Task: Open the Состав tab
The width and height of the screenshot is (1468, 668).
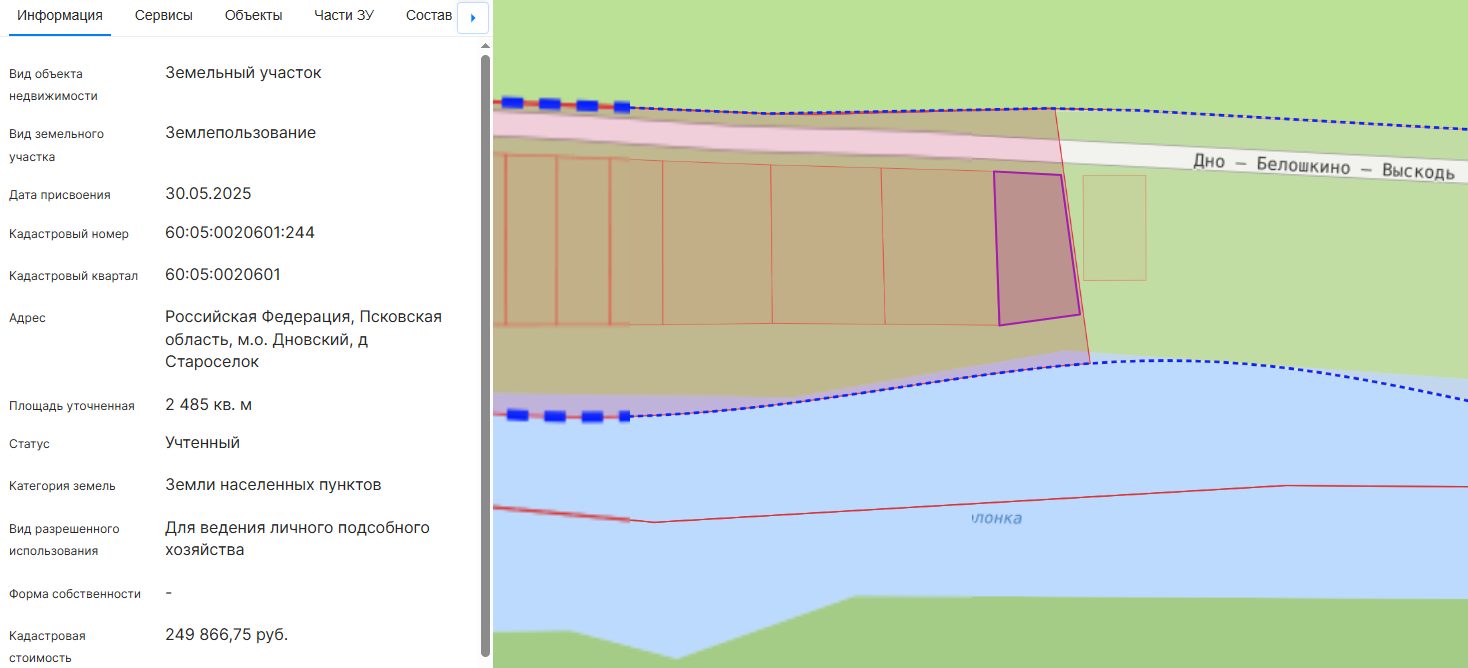Action: click(428, 16)
